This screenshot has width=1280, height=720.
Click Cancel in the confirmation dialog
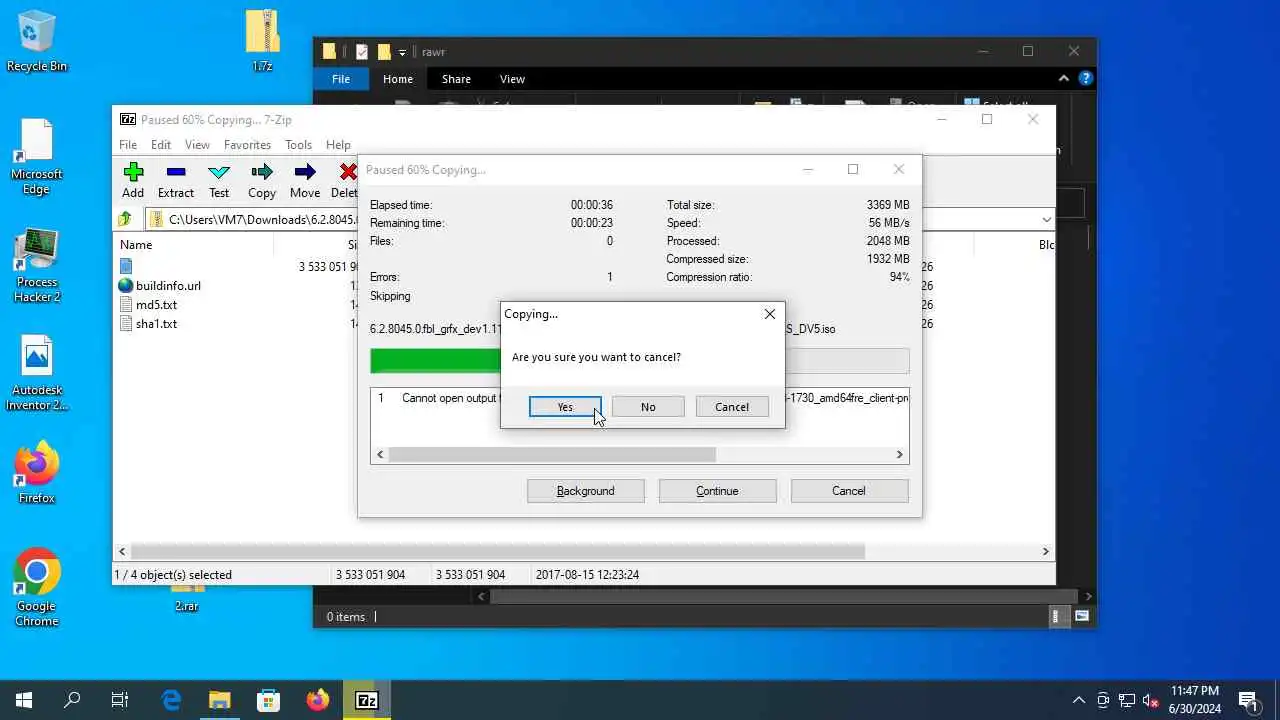731,407
